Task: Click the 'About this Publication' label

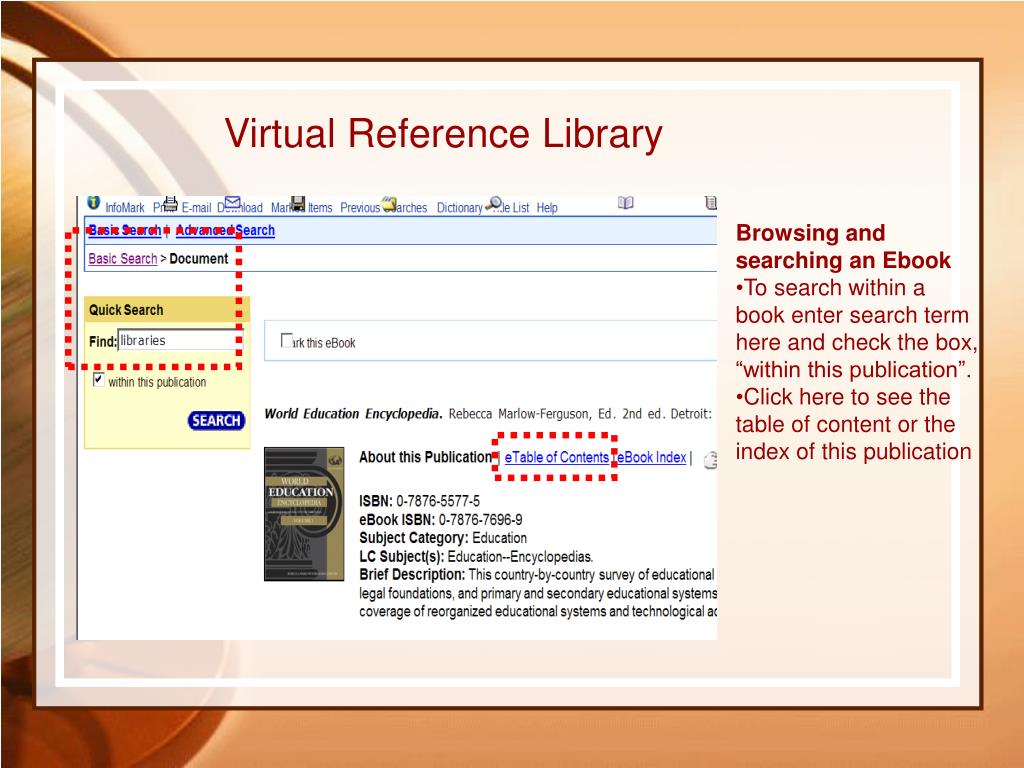Action: tap(425, 457)
